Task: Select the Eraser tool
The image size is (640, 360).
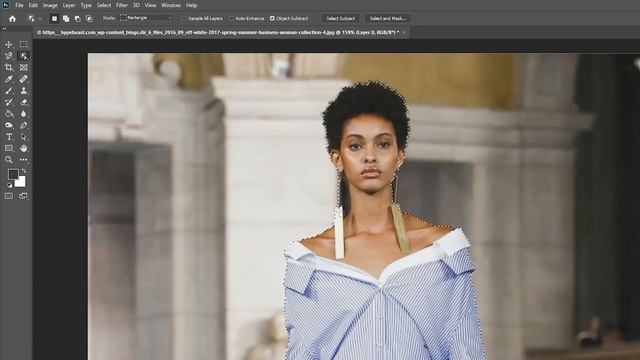Action: (x=24, y=102)
